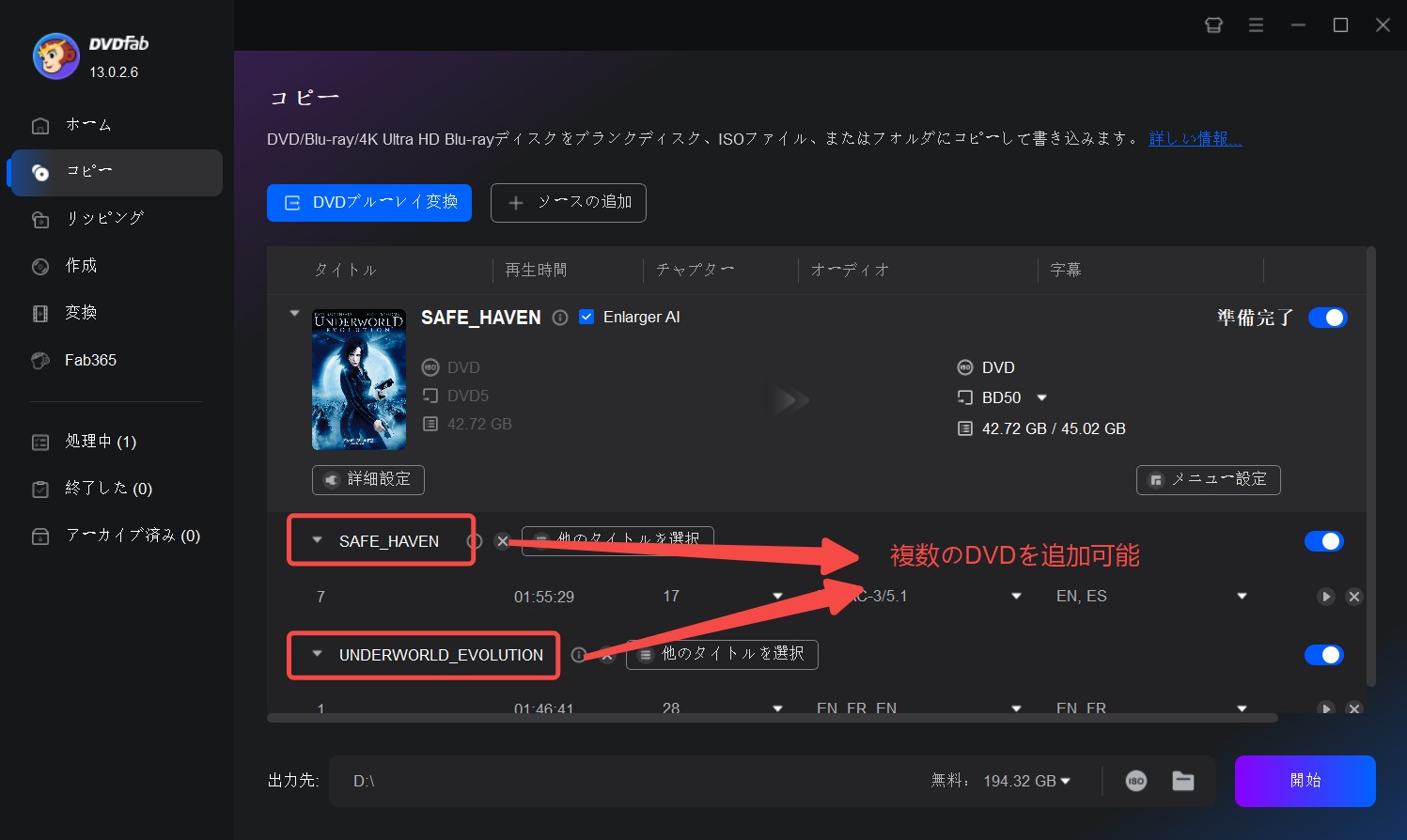Toggle the SAFE_HAVEN source switch

[1324, 541]
